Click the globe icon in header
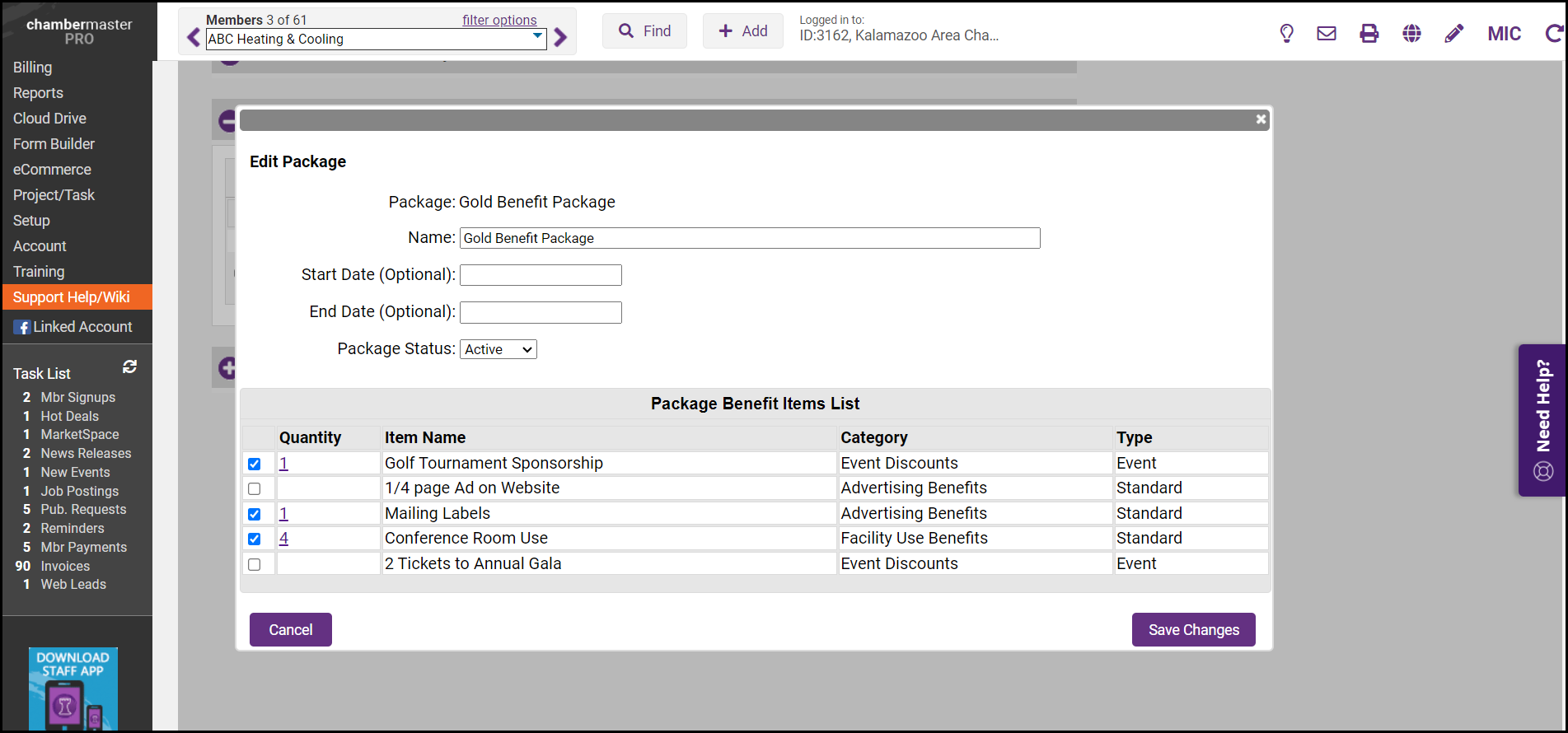This screenshot has height=733, width=1568. 1411,34
